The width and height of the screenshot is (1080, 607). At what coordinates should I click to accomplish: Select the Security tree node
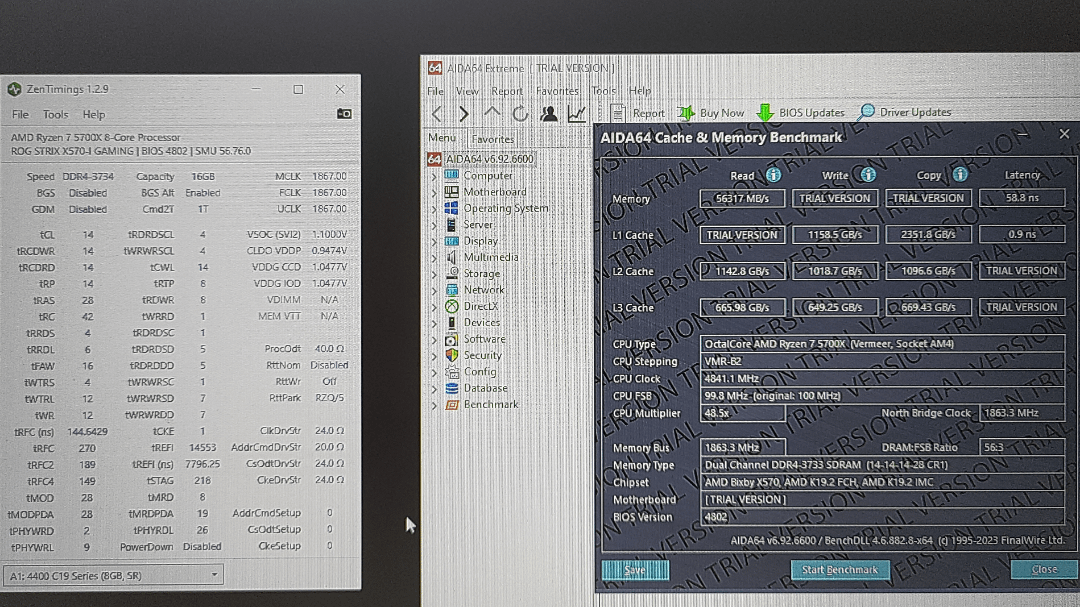[482, 356]
